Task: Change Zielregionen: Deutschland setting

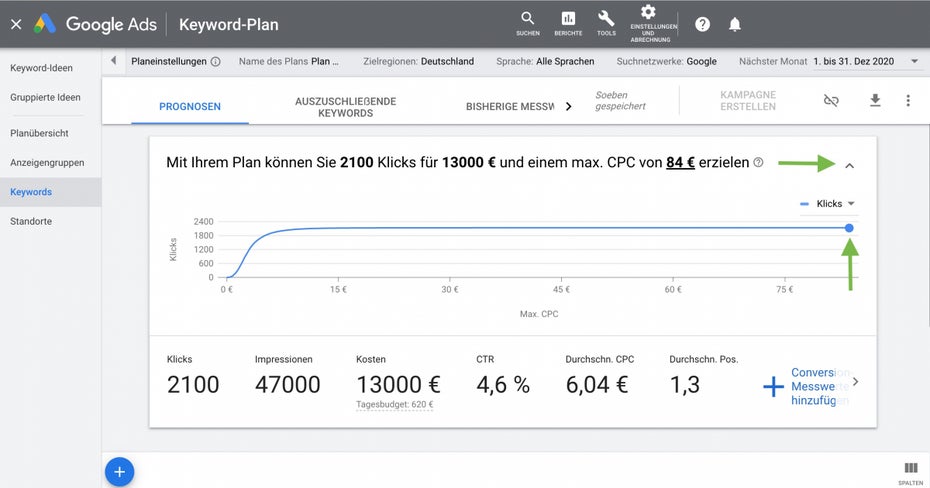Action: tap(418, 62)
